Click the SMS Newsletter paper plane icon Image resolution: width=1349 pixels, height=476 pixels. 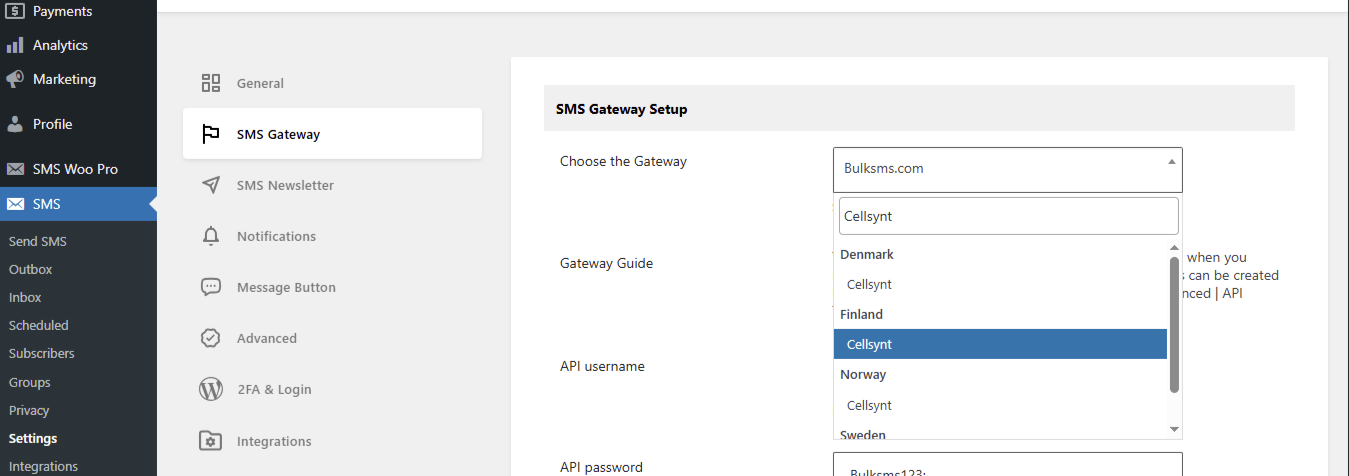coord(211,185)
